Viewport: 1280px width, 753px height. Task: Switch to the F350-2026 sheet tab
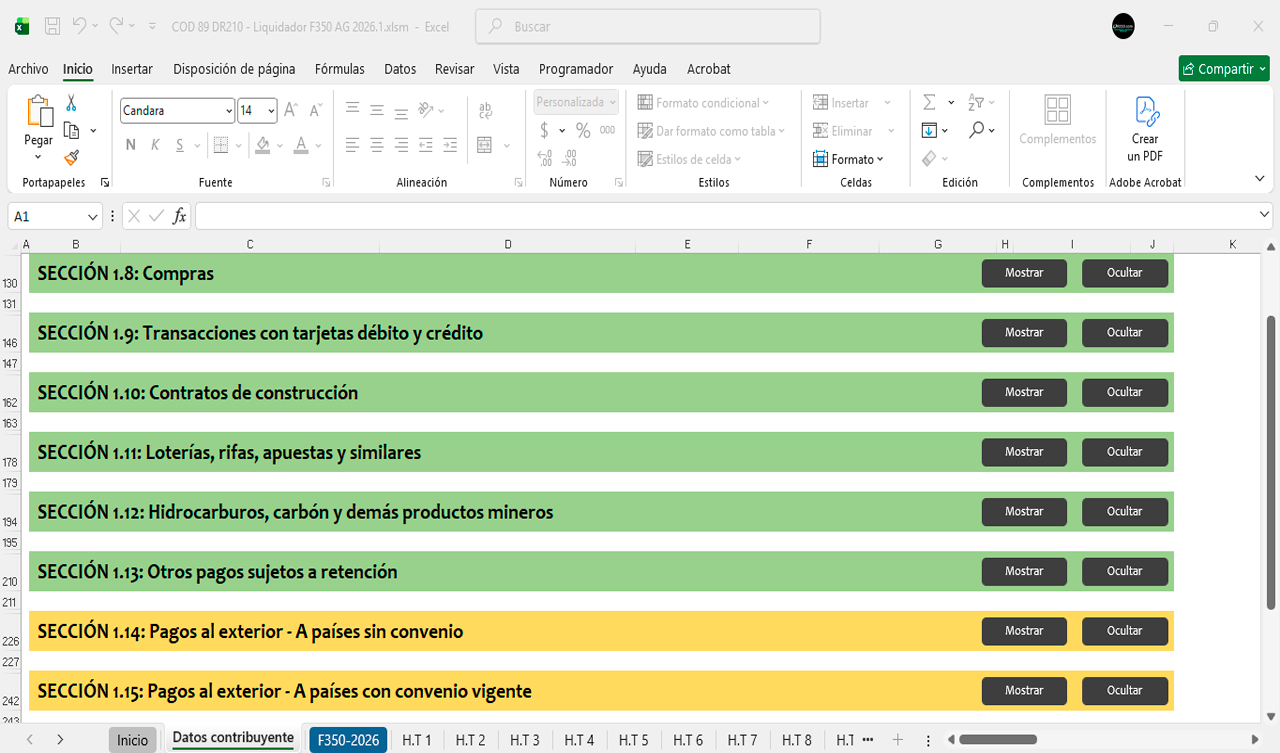348,740
